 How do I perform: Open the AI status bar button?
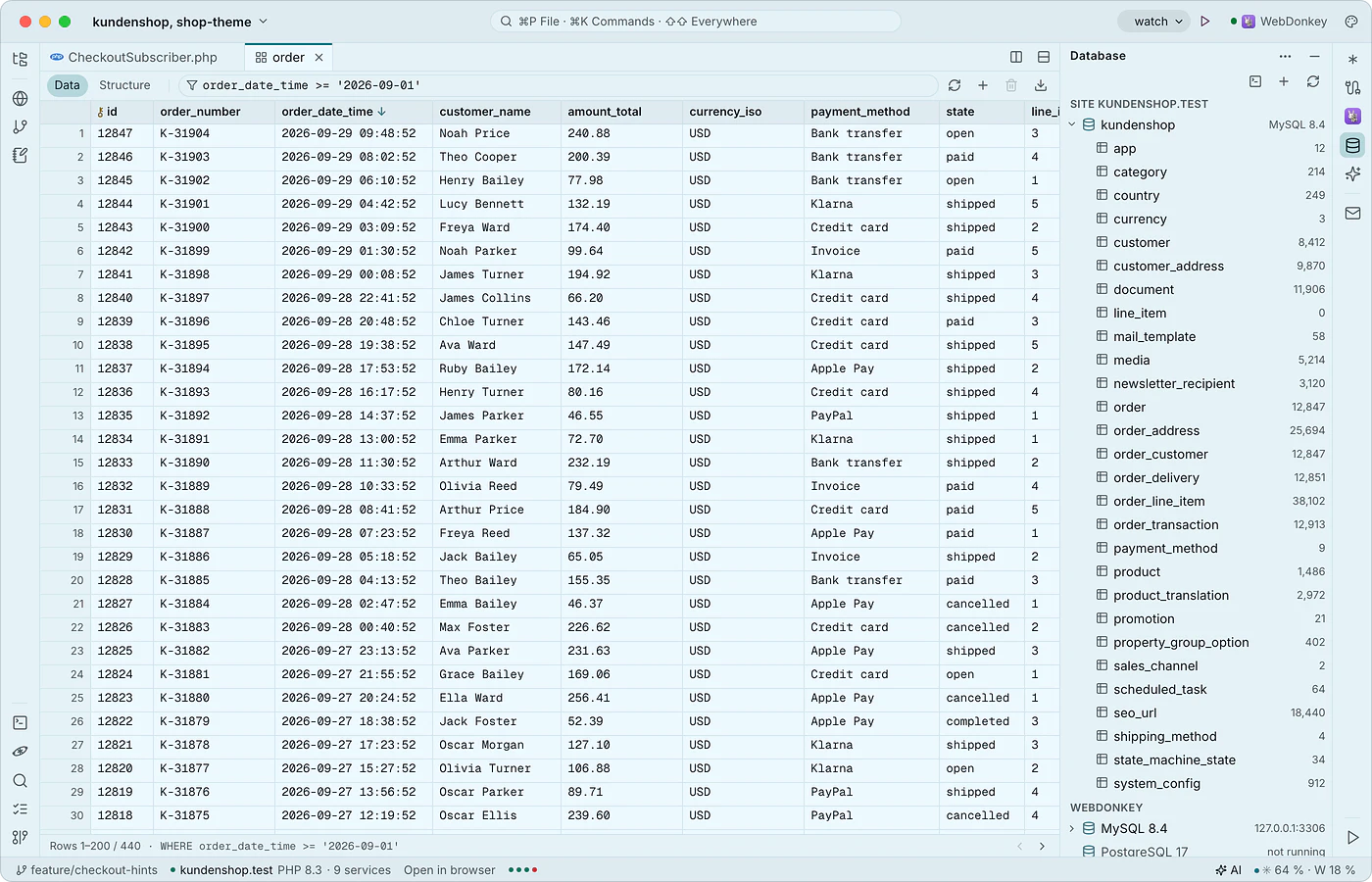click(x=1228, y=870)
